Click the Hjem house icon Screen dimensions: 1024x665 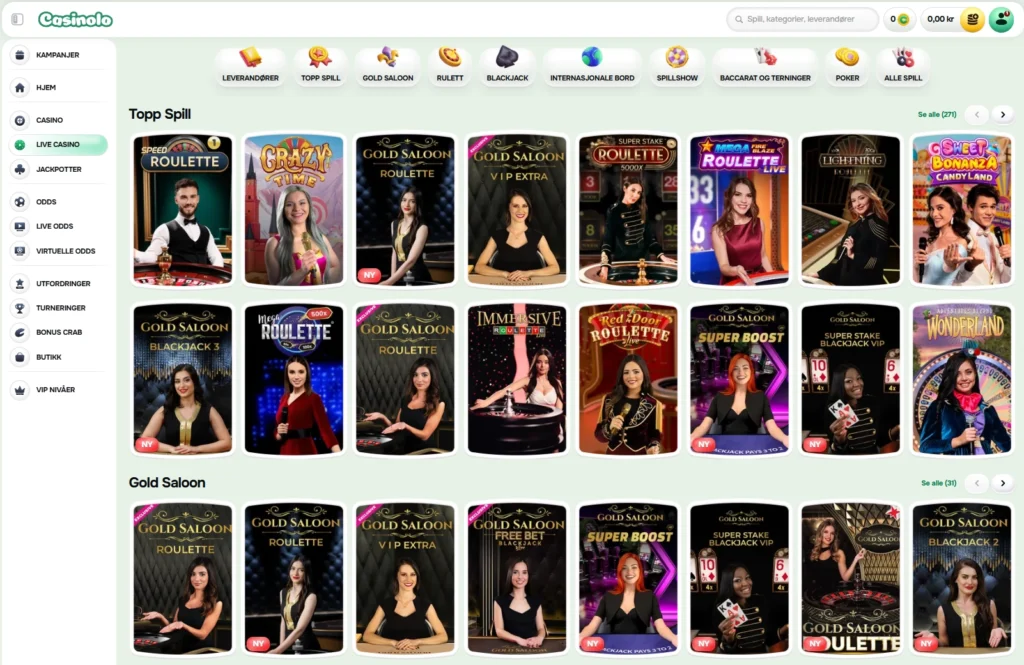pyautogui.click(x=20, y=88)
